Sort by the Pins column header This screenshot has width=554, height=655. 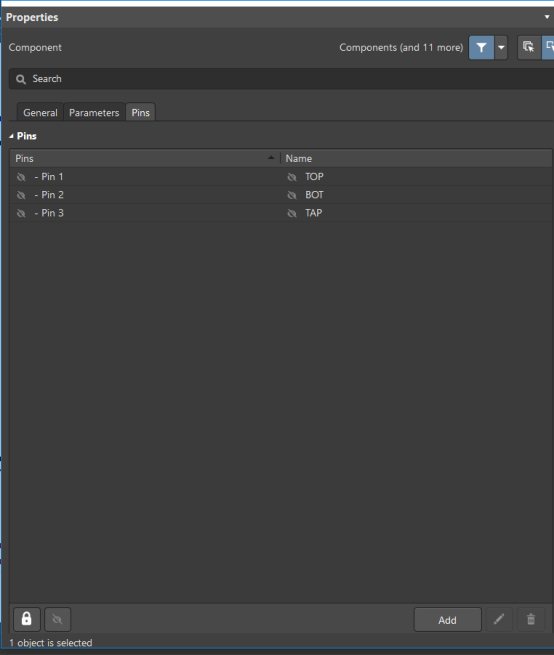click(145, 158)
